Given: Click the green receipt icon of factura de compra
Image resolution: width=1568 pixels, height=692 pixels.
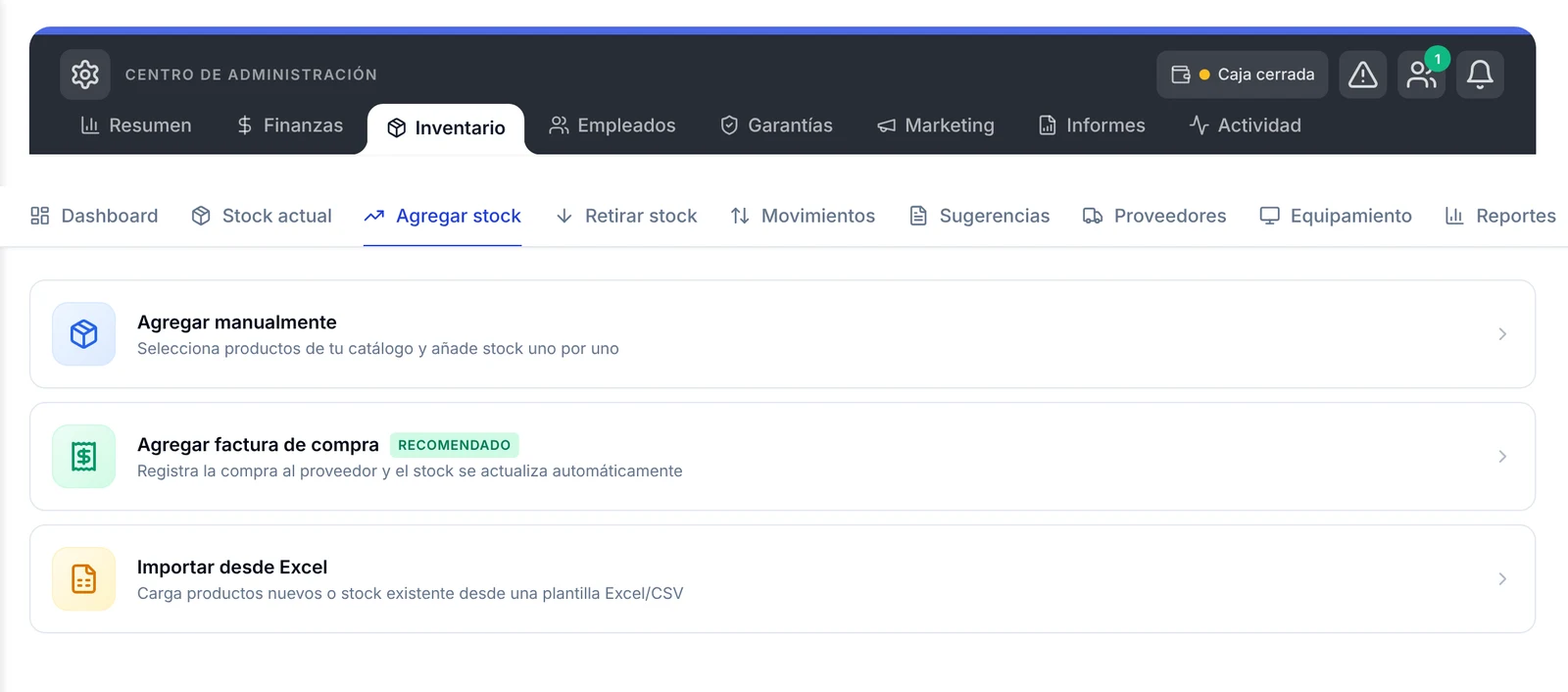Looking at the screenshot, I should 83,457.
